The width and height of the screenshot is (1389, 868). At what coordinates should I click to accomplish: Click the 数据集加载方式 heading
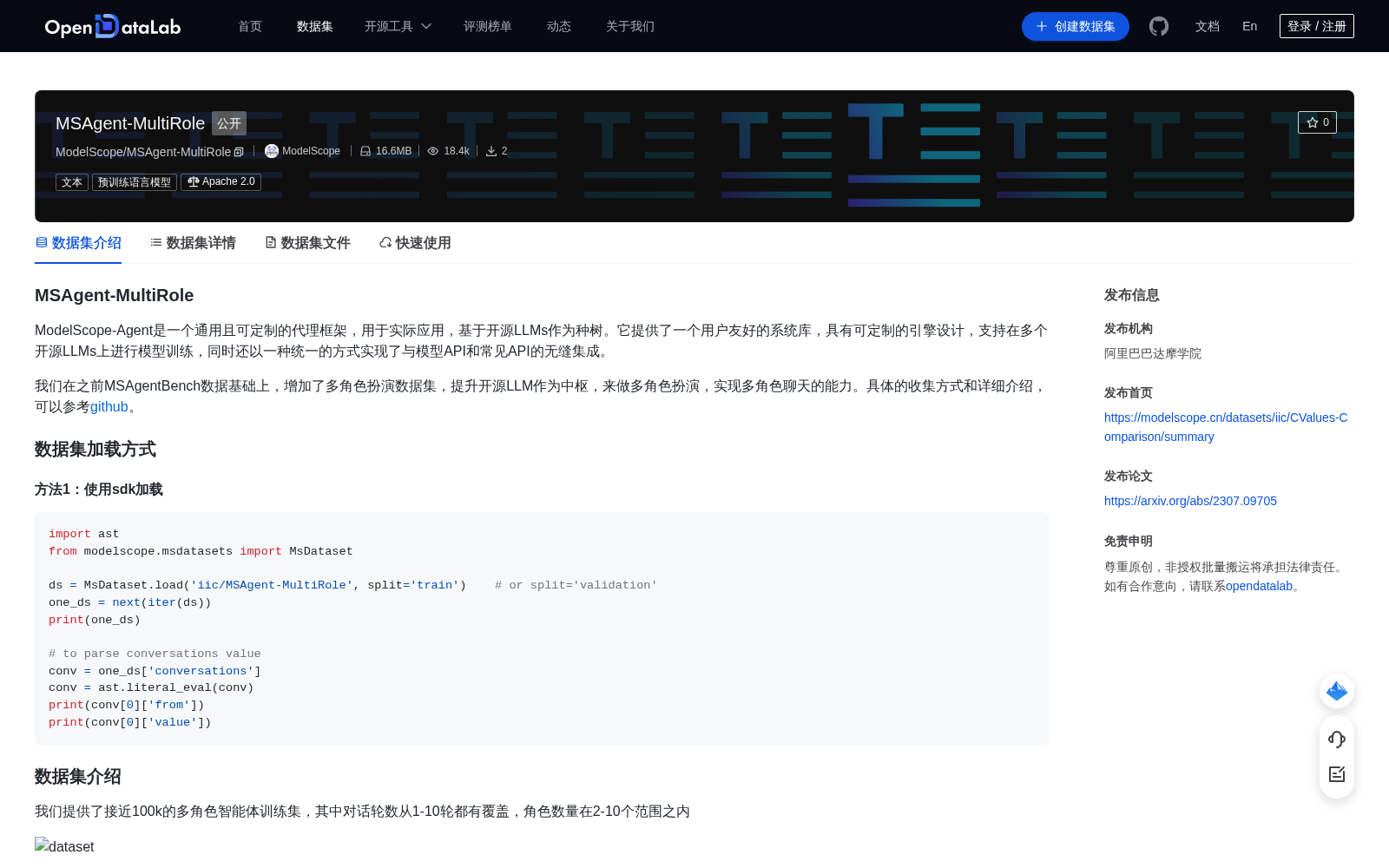95,450
